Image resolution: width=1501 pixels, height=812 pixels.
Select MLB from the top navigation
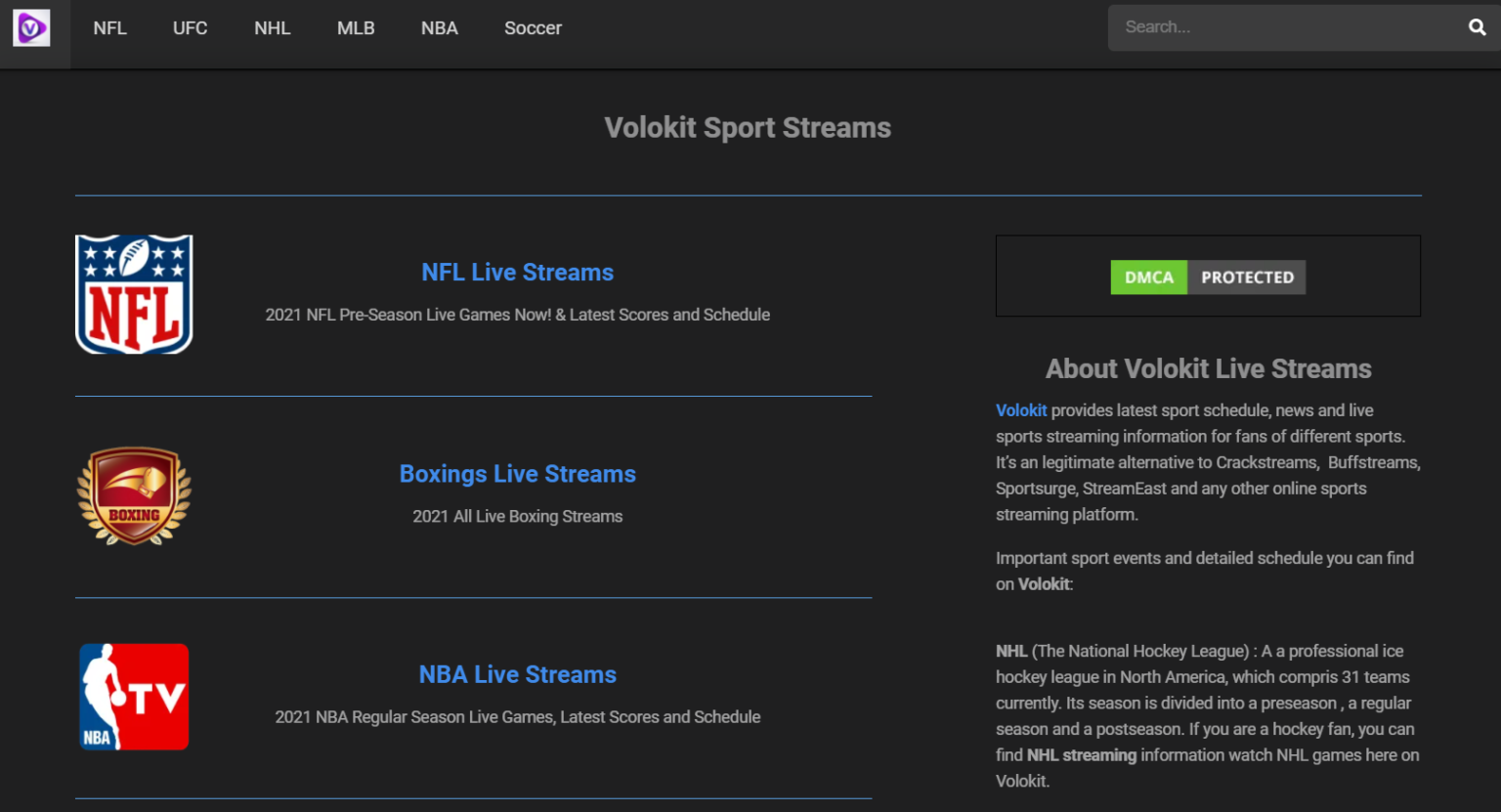pos(356,27)
